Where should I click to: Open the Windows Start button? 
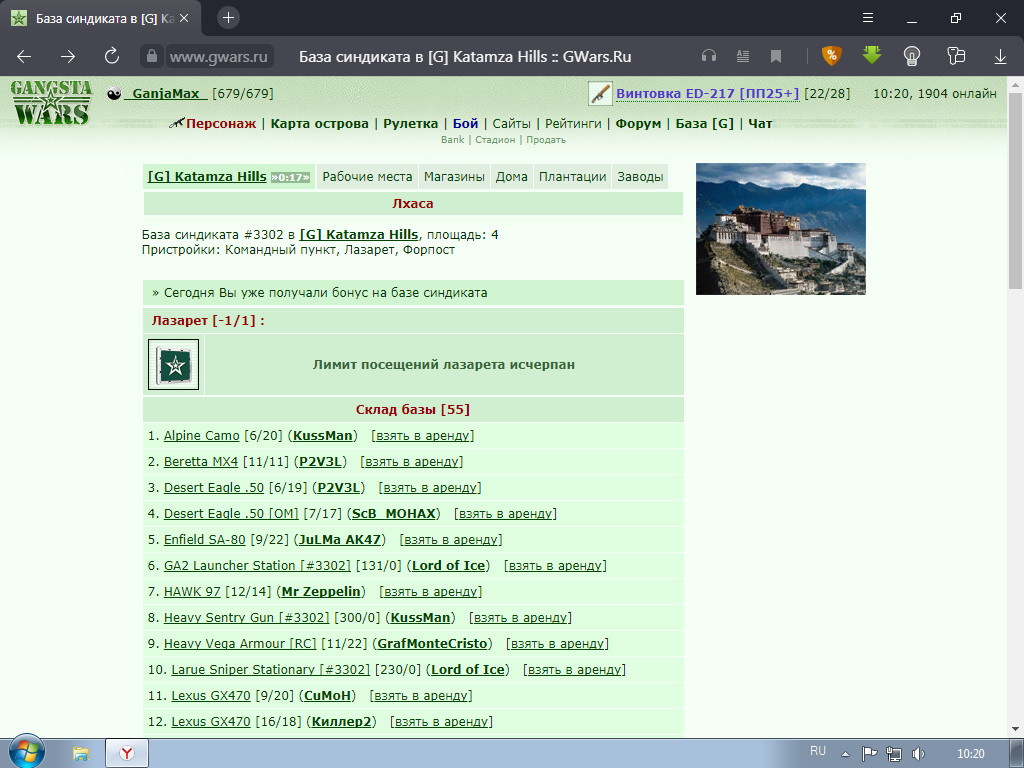click(27, 752)
